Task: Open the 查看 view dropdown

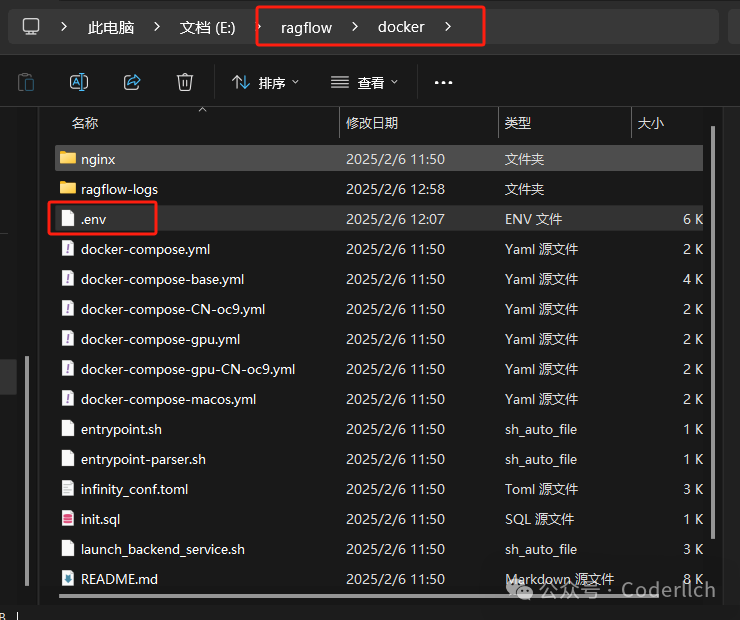Action: (364, 83)
